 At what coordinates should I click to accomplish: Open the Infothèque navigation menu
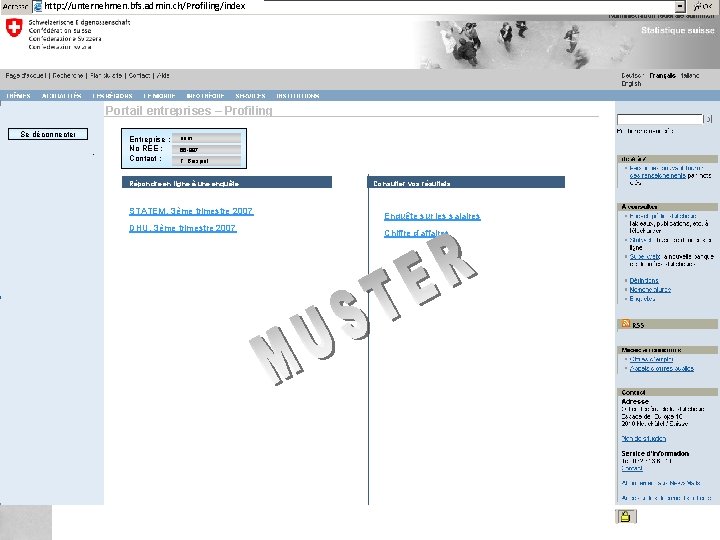[x=205, y=96]
